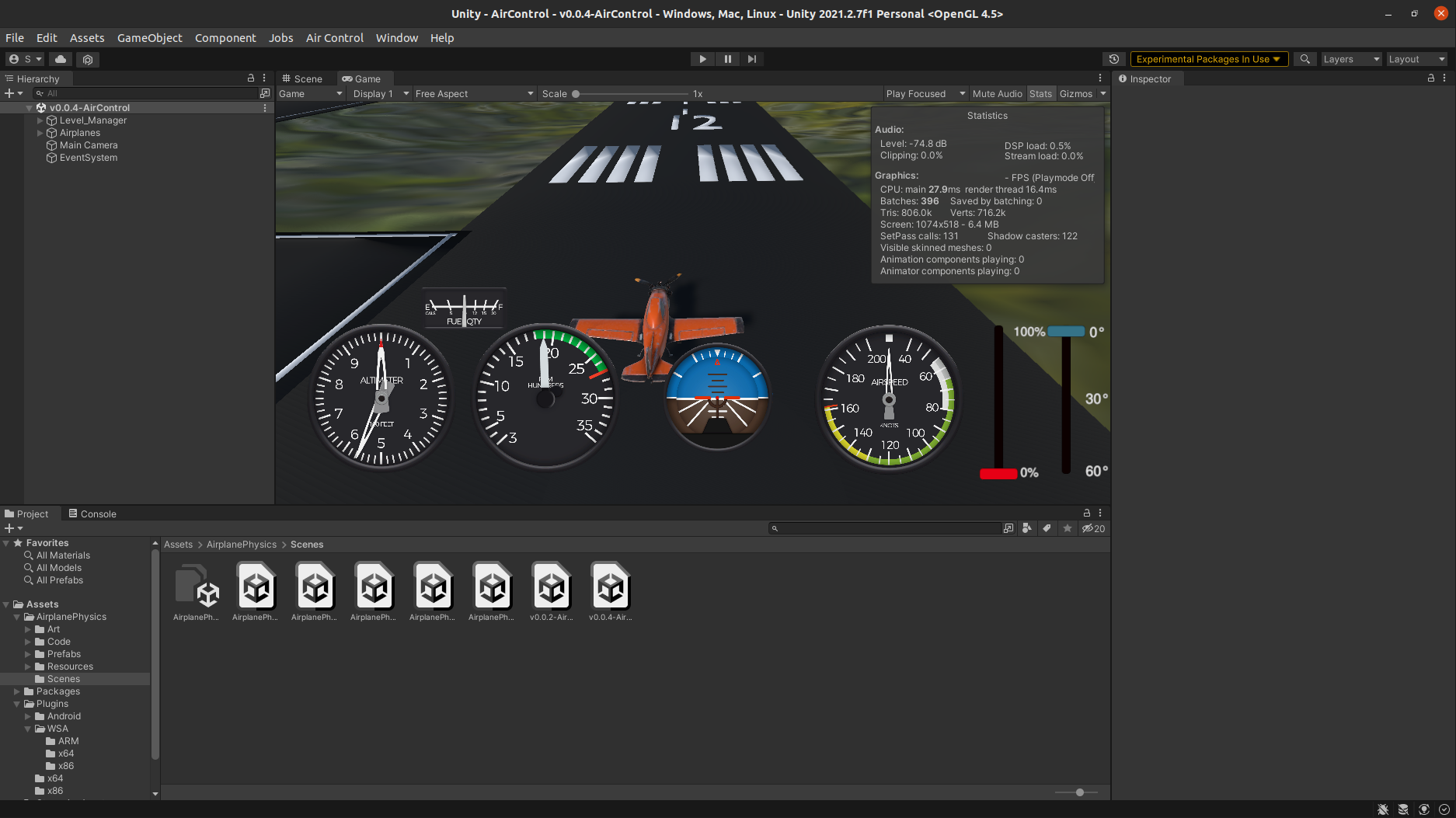Toggle the Pause button

727,59
